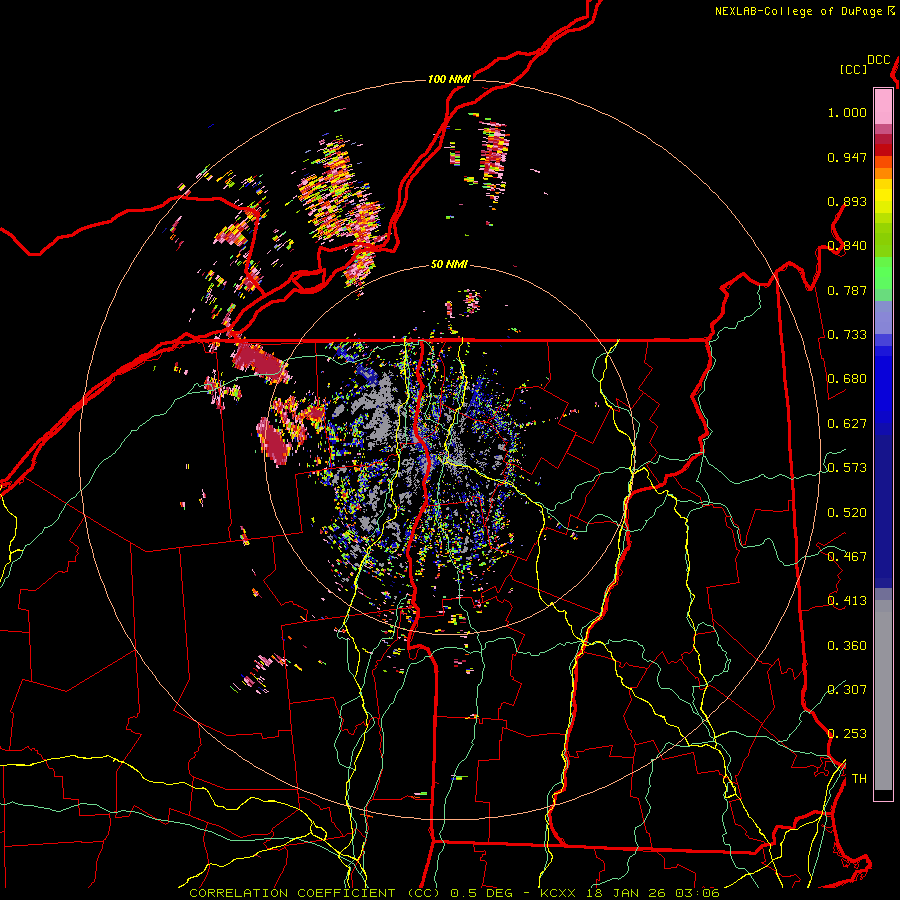
Task: Click the KCXX radar site identifier
Action: 558,893
